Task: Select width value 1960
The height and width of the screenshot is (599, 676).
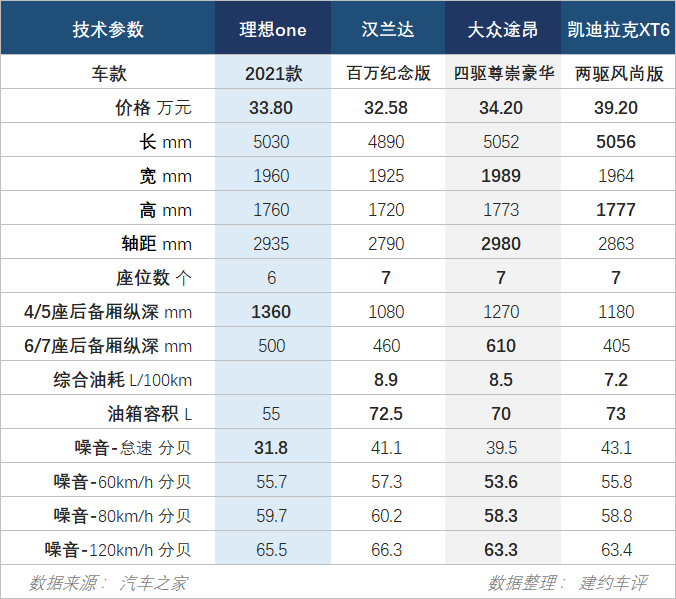Action: tap(271, 176)
